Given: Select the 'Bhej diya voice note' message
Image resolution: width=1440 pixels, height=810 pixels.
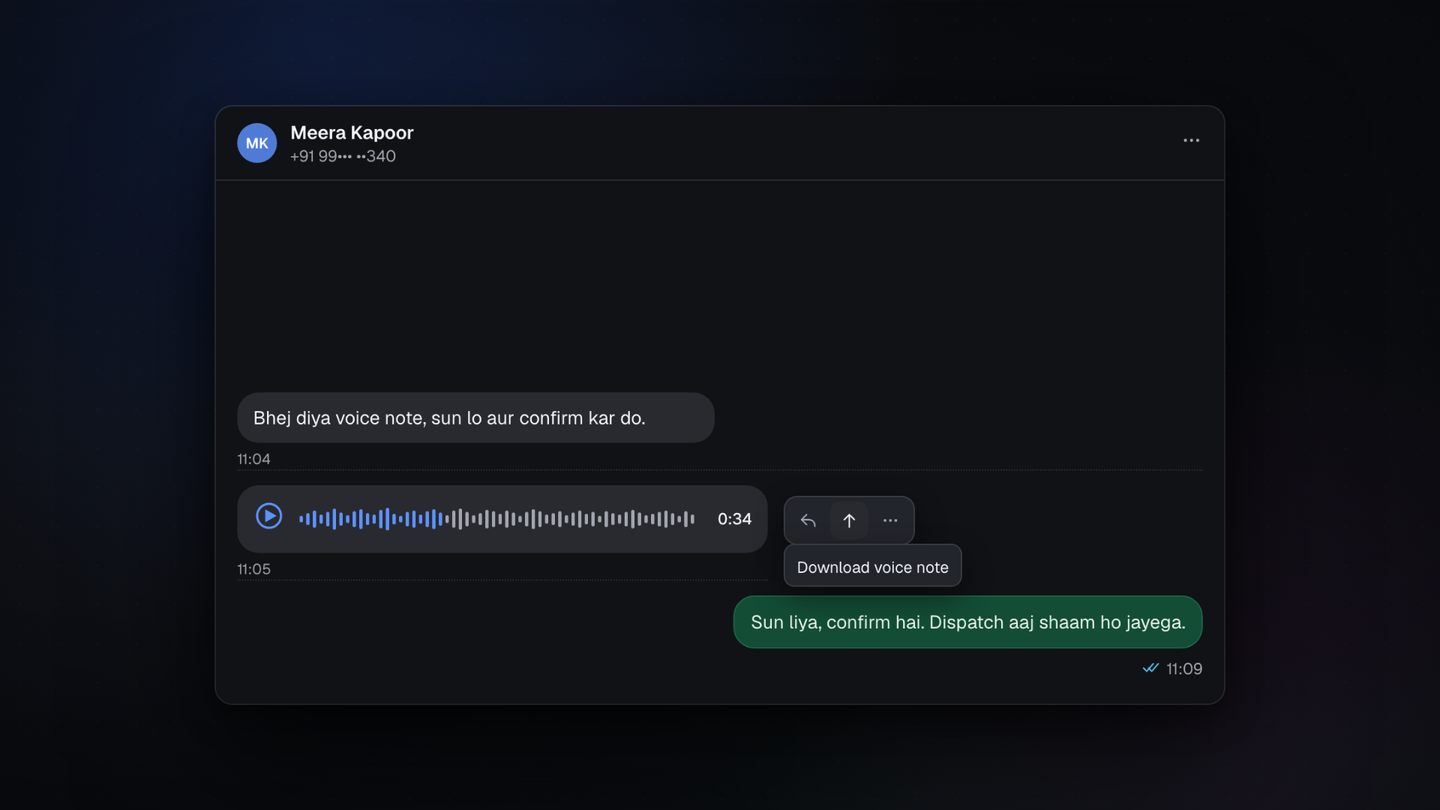Looking at the screenshot, I should (x=476, y=418).
